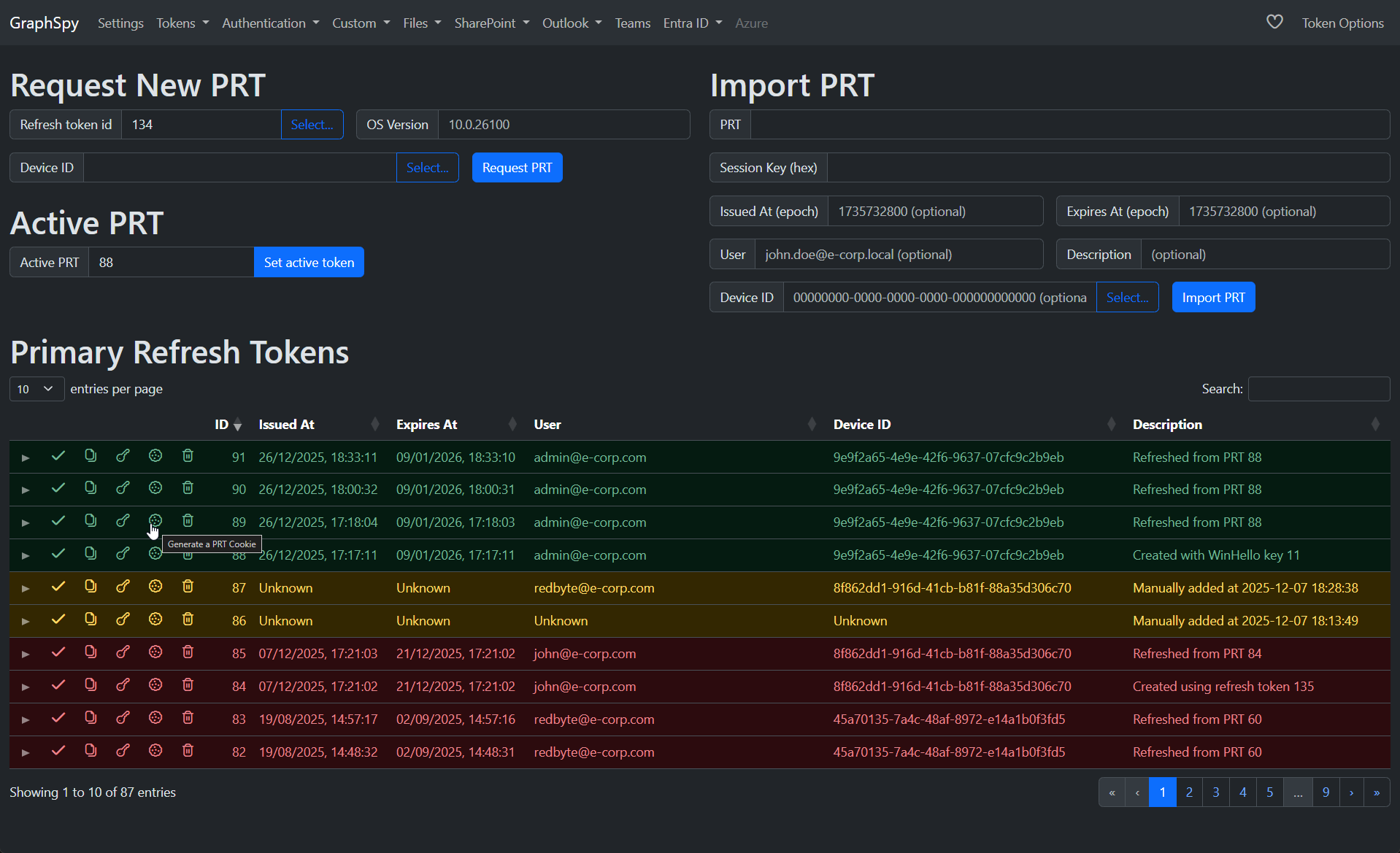Copy PRT 86 using the copy icon
The width and height of the screenshot is (1400, 853).
point(91,620)
